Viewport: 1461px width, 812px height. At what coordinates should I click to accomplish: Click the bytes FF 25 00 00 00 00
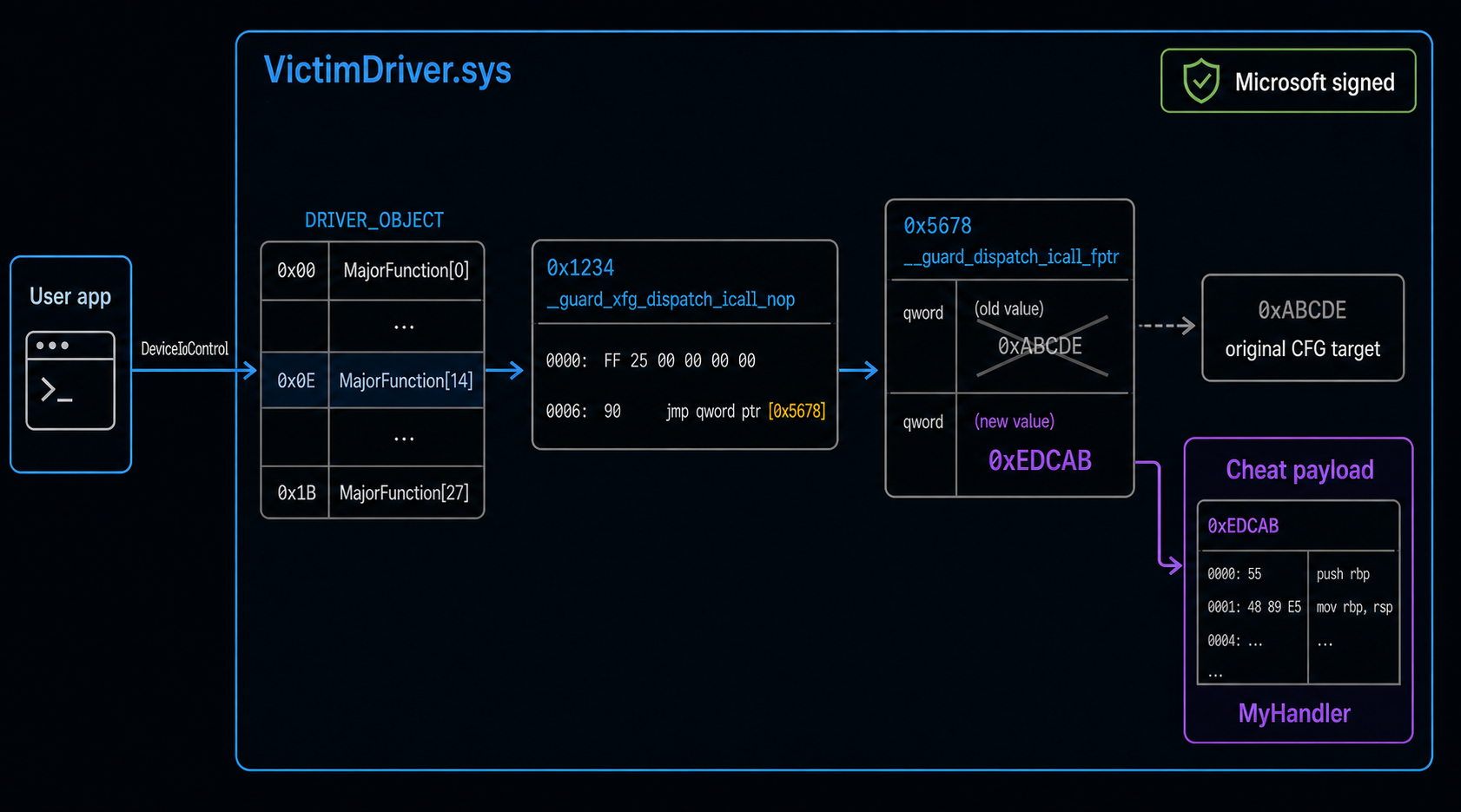[680, 360]
